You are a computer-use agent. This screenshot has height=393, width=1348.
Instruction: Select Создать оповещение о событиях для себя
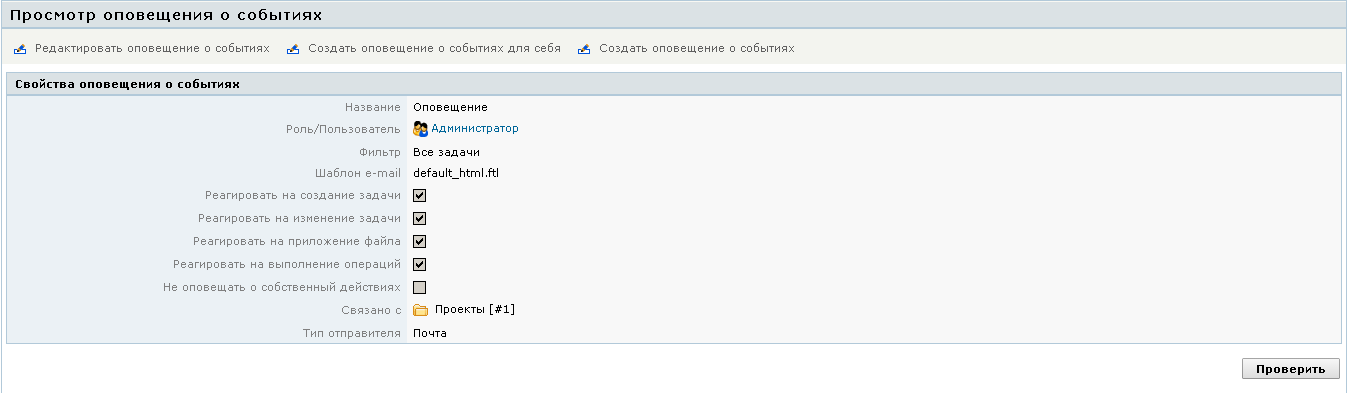[x=434, y=48]
